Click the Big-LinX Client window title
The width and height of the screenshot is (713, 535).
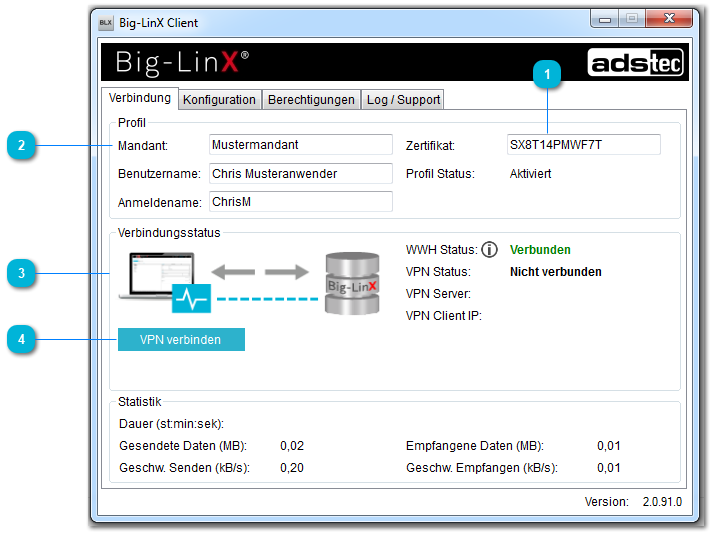(158, 23)
